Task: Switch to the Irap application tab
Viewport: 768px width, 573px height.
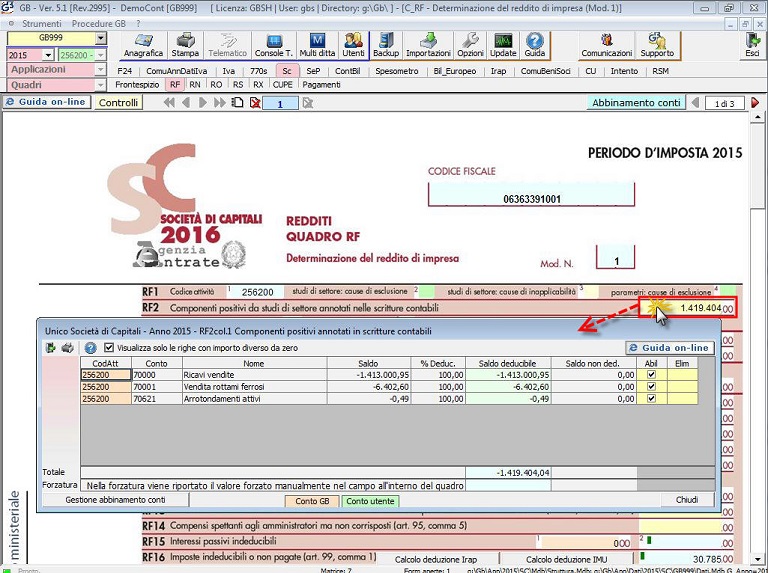Action: (x=498, y=71)
